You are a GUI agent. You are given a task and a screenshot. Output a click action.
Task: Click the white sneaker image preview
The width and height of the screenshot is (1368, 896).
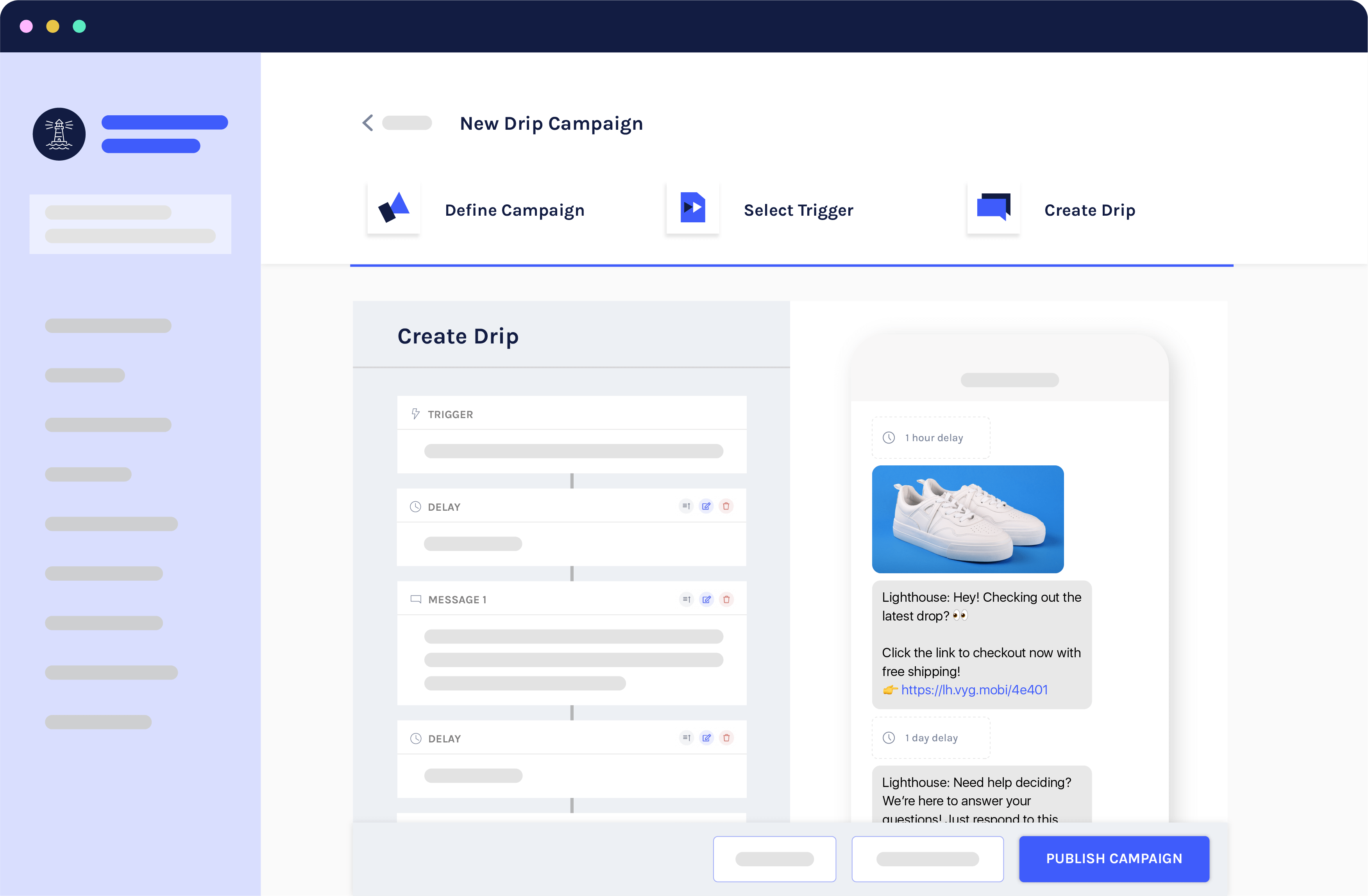[x=967, y=519]
